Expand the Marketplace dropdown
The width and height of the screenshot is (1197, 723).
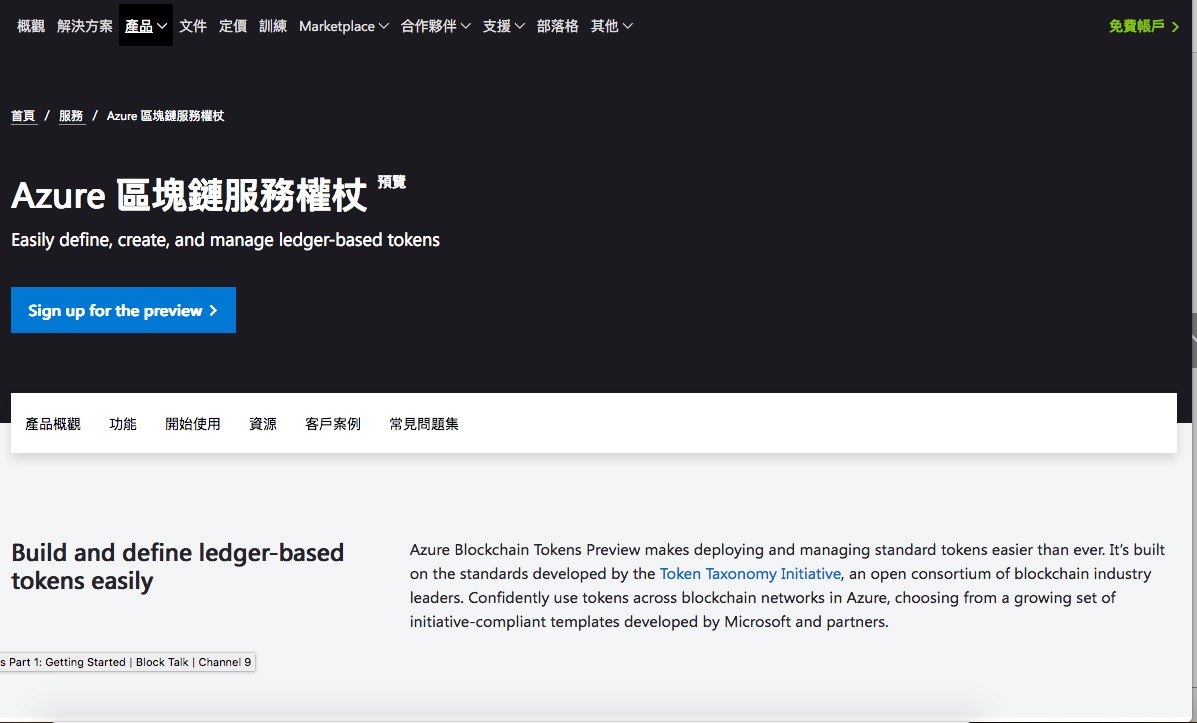344,26
